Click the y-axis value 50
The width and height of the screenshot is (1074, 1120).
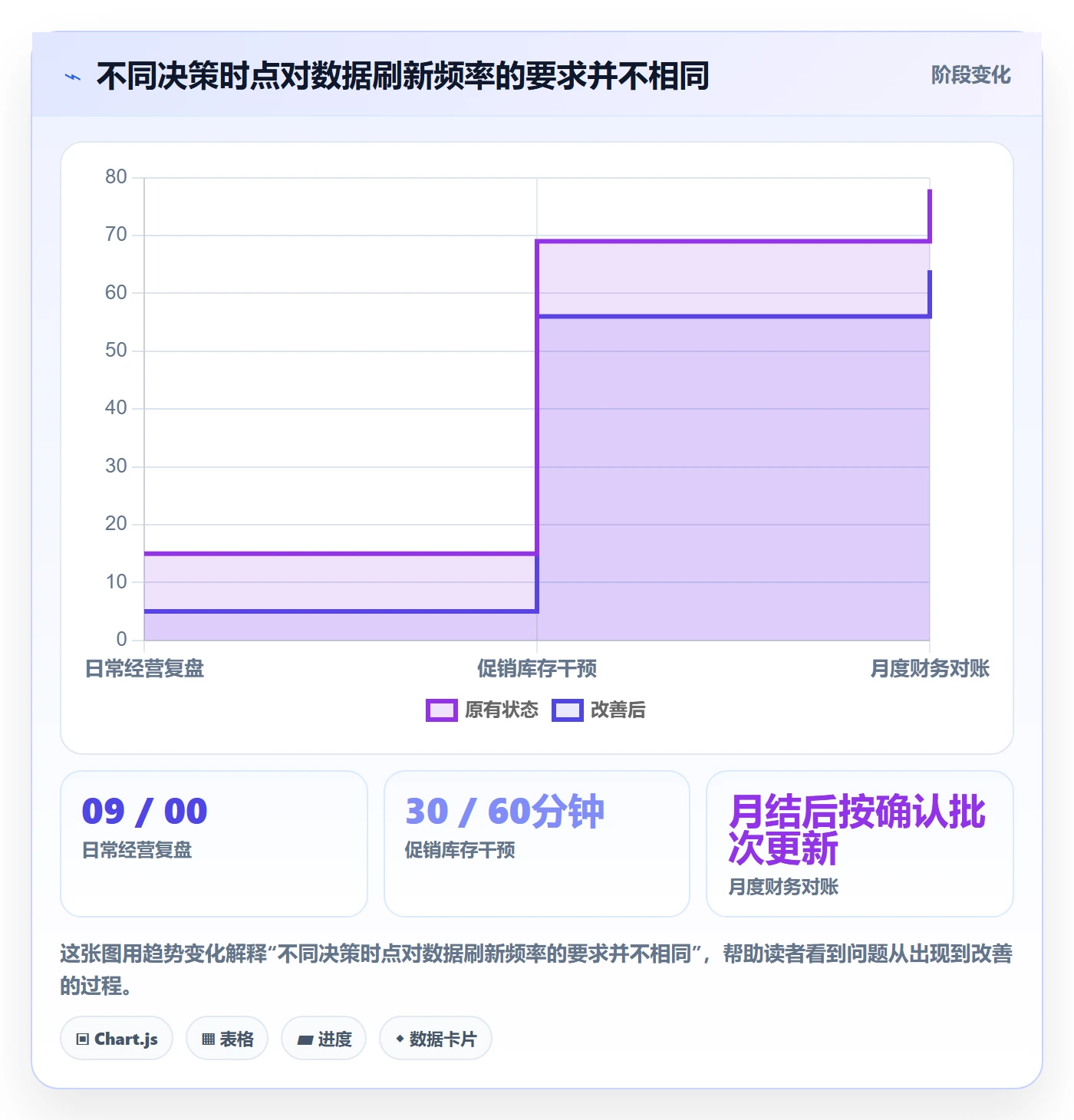tap(116, 351)
